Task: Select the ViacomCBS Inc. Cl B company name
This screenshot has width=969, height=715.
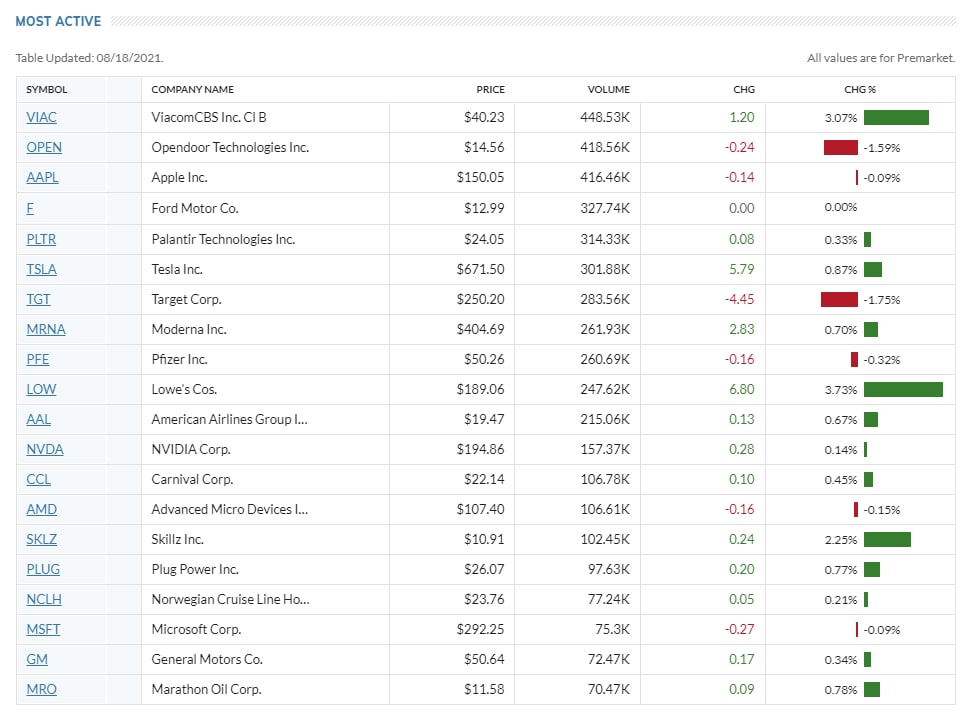Action: (x=209, y=117)
